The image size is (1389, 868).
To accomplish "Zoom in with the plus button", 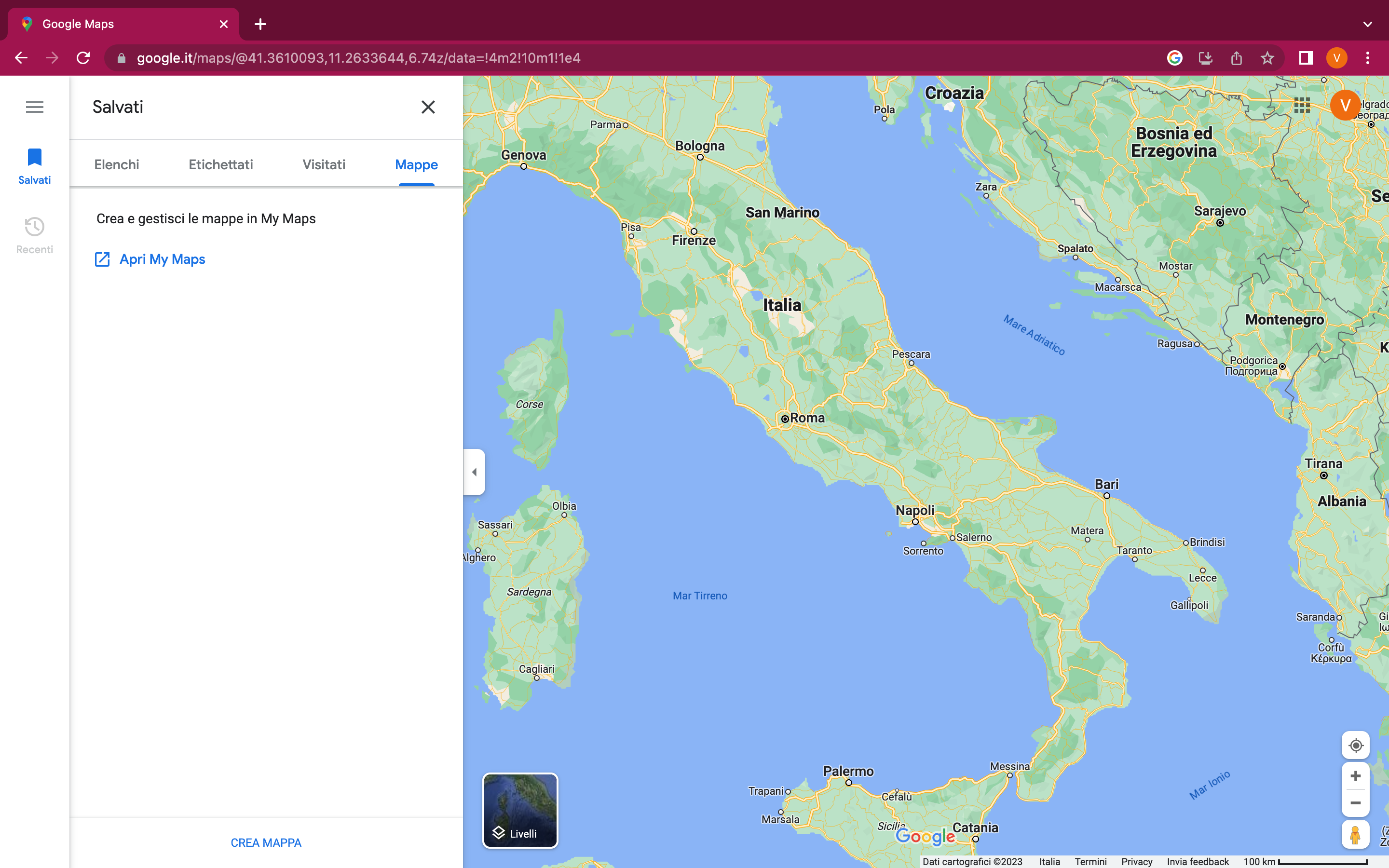I will 1355,776.
